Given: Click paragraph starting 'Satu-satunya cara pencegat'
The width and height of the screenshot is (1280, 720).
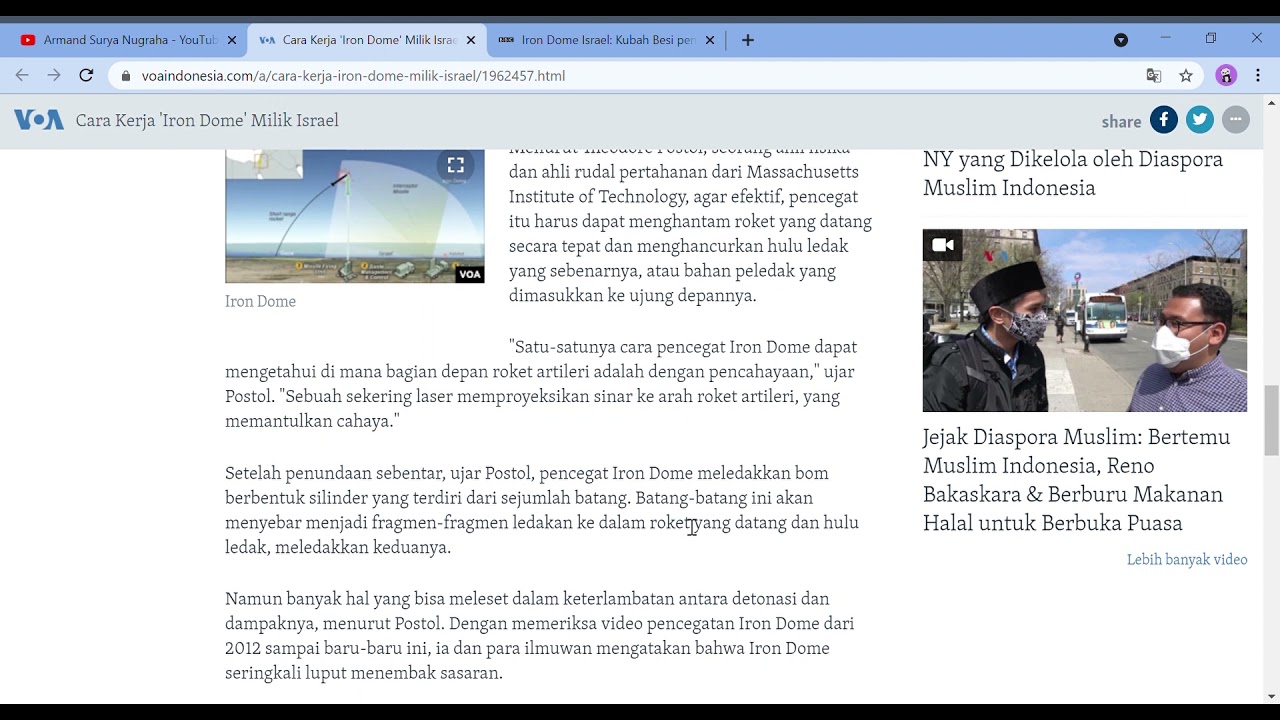Looking at the screenshot, I should coord(541,384).
